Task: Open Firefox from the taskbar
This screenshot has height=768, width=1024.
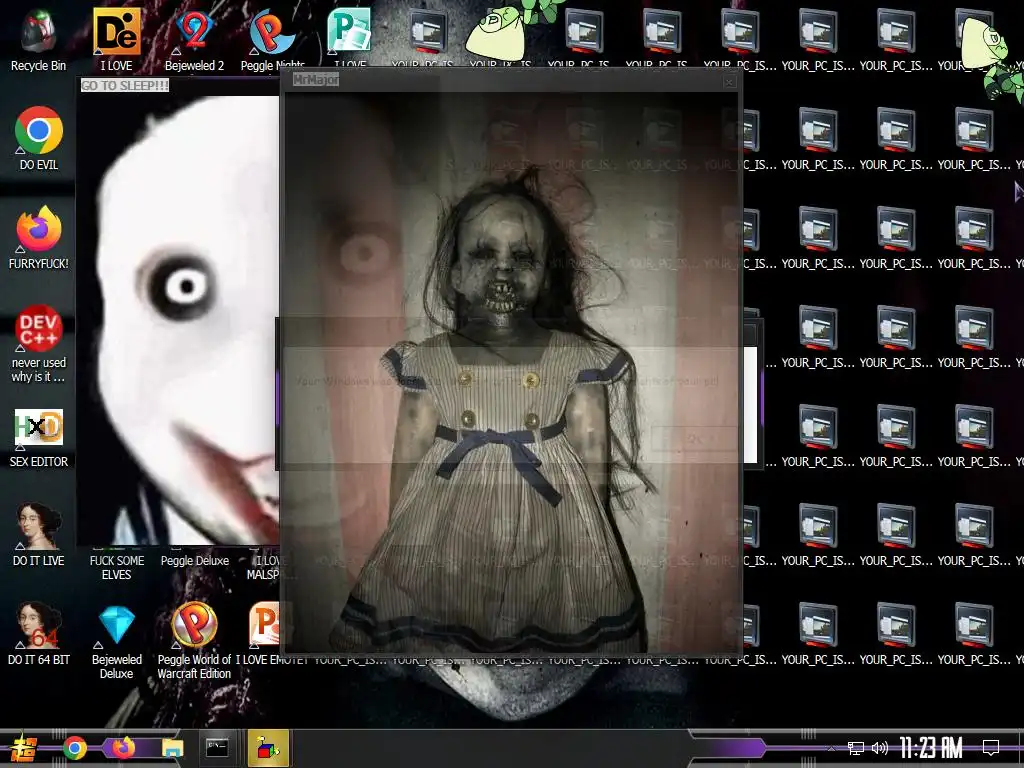Action: pos(123,747)
